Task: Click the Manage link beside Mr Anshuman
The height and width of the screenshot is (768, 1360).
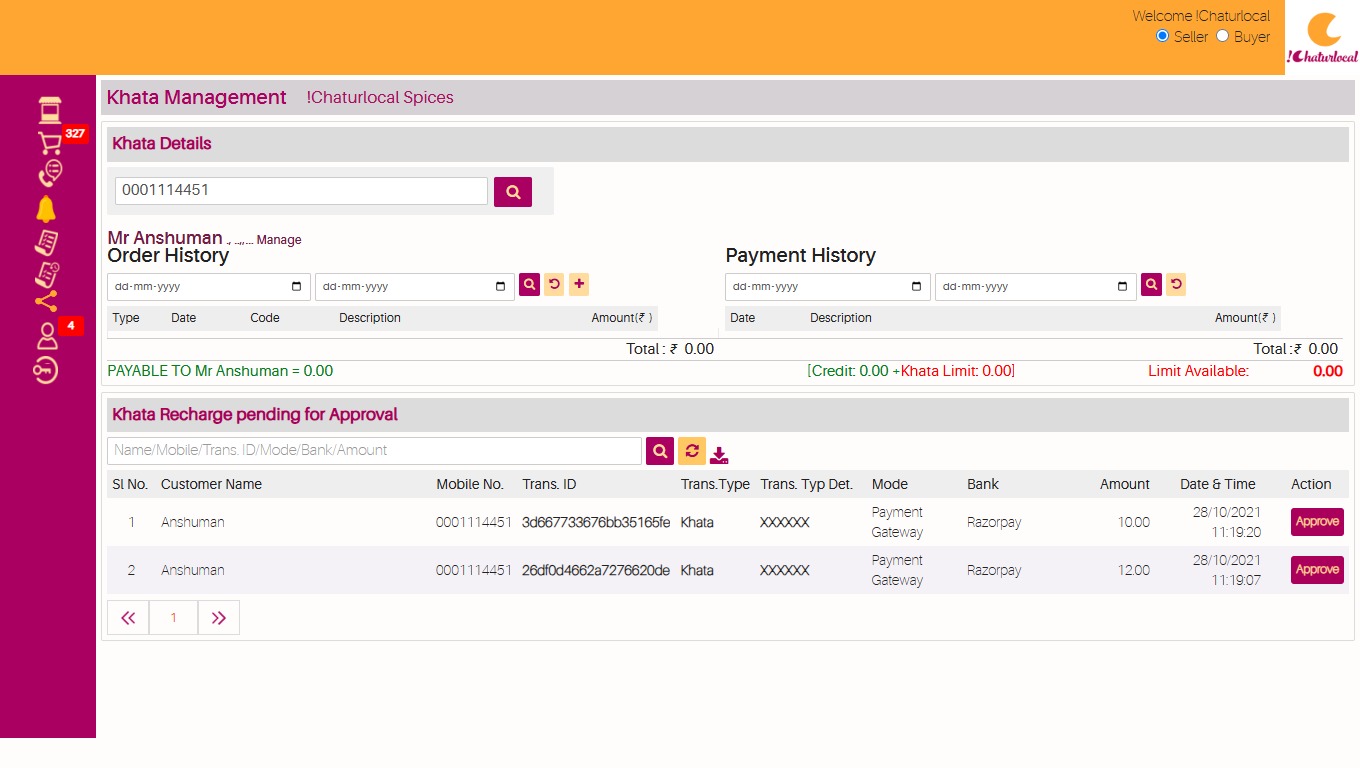Action: point(279,240)
